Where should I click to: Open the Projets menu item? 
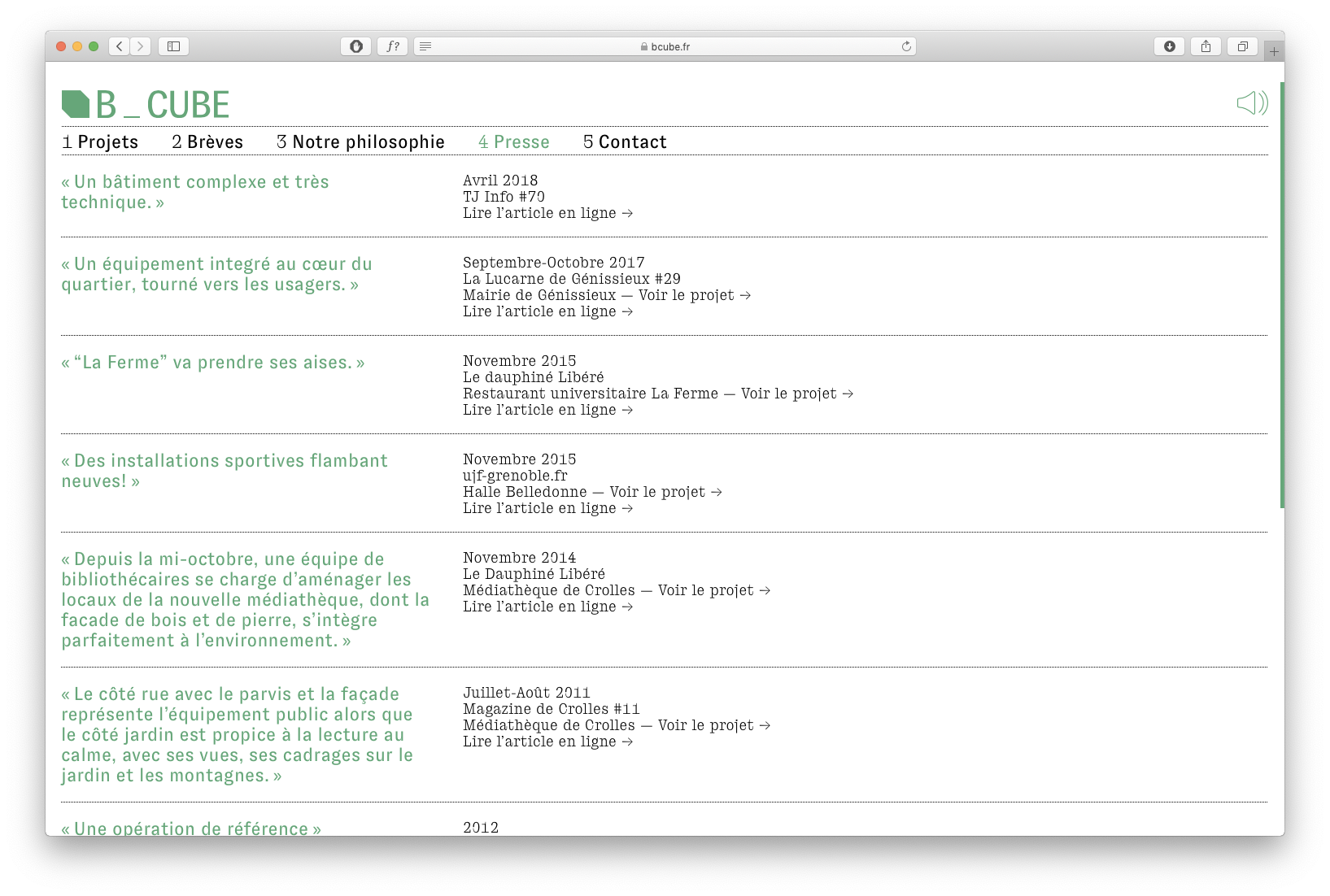100,142
